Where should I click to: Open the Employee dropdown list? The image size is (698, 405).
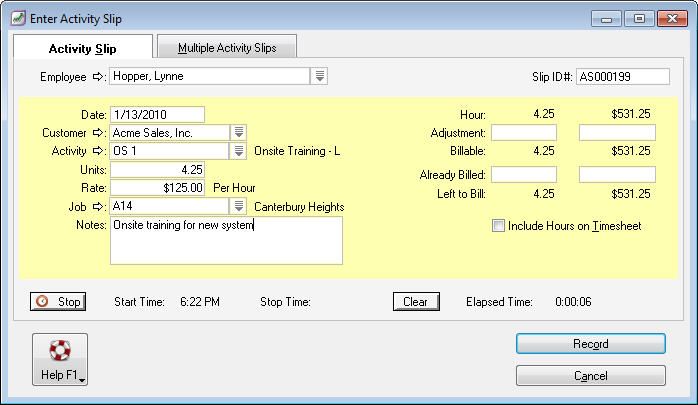pyautogui.click(x=319, y=76)
